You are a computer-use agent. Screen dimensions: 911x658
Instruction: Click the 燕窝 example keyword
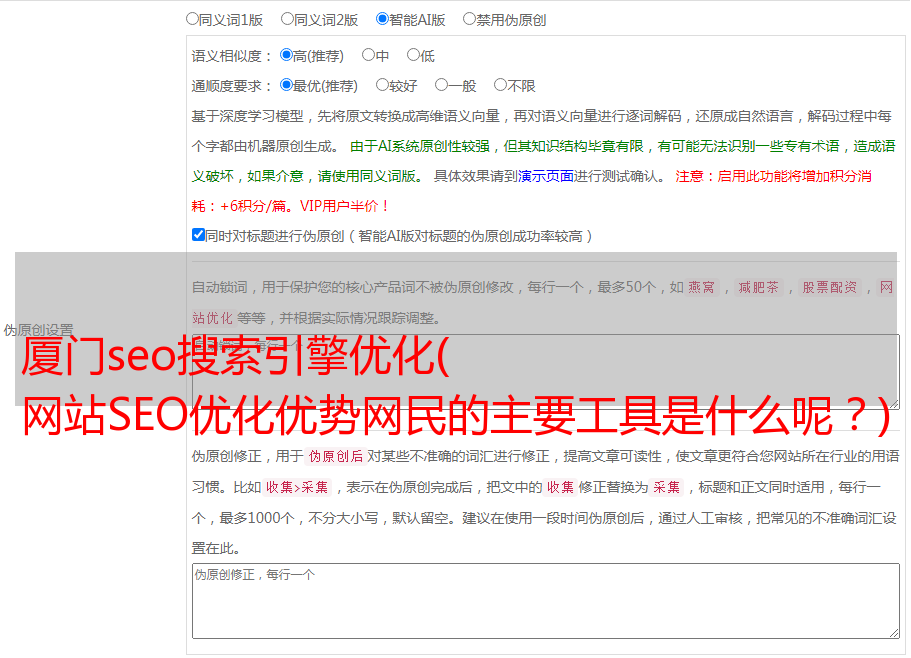coord(701,287)
